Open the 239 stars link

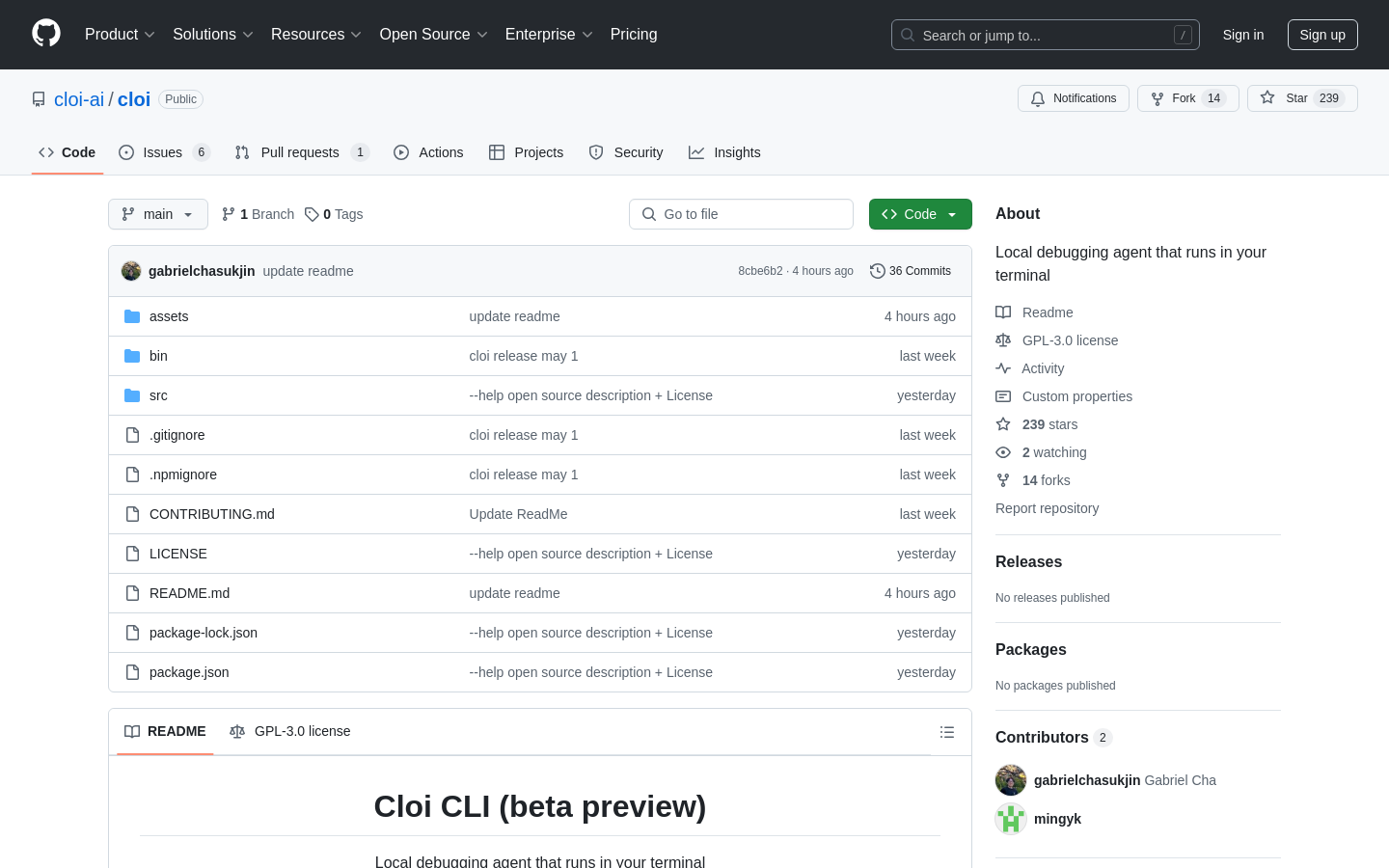pos(1049,424)
